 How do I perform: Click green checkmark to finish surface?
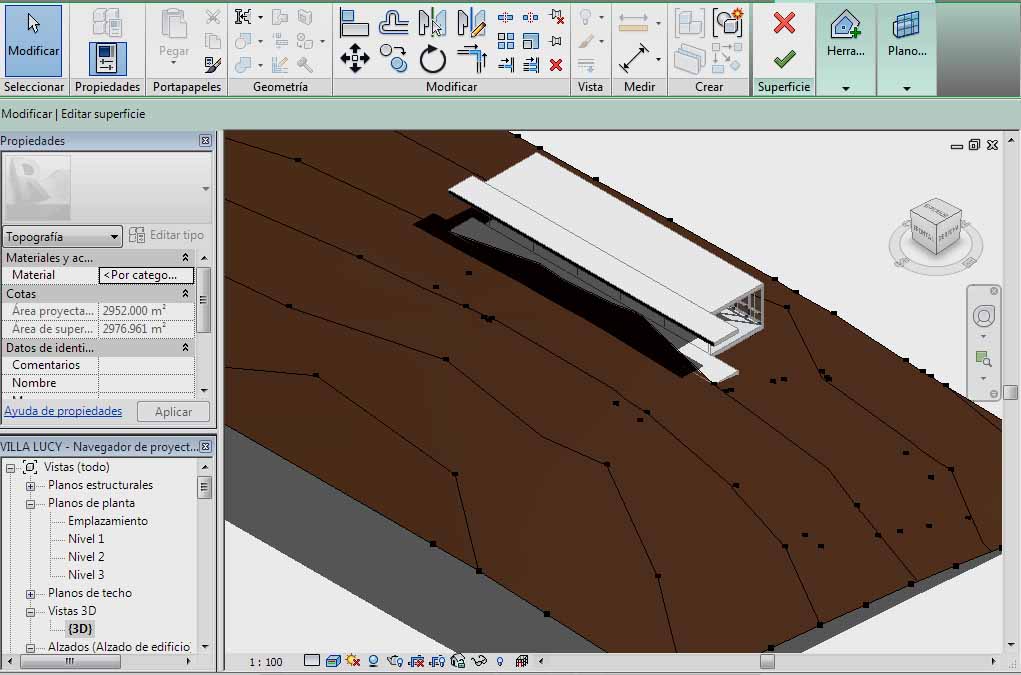(784, 60)
